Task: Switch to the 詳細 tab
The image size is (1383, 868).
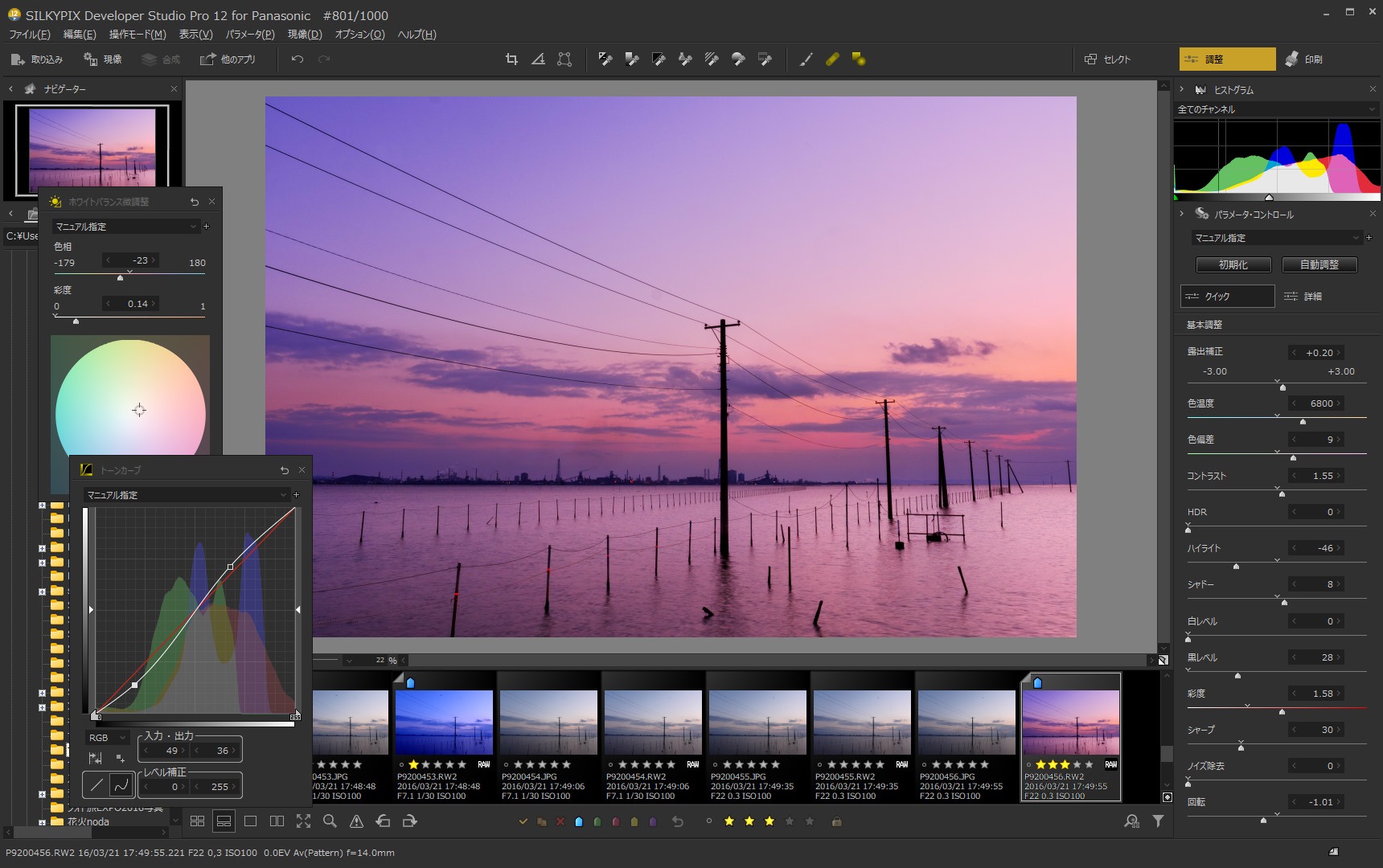Action: tap(1303, 297)
